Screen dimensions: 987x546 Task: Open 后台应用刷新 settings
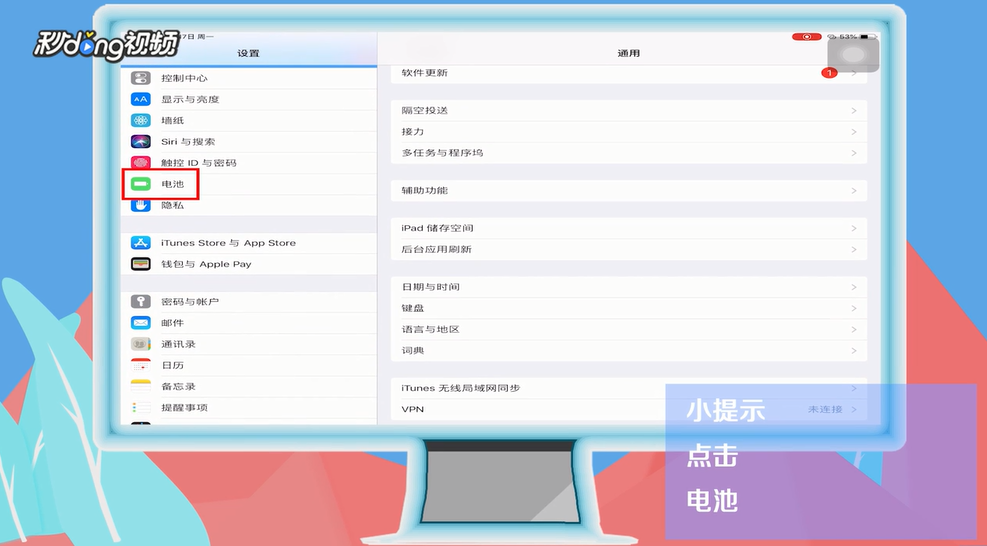629,249
